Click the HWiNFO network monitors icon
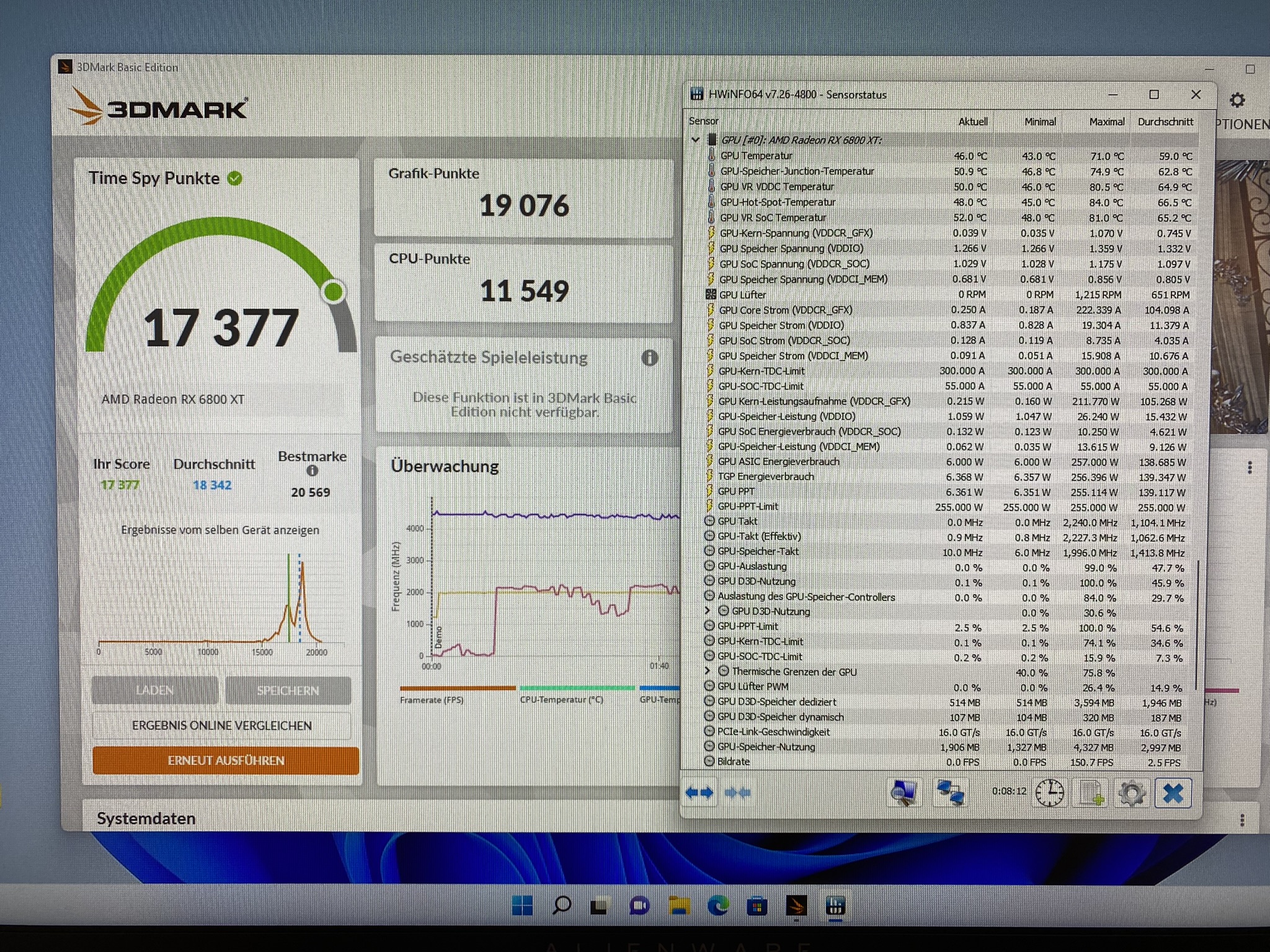The width and height of the screenshot is (1270, 952). [950, 793]
